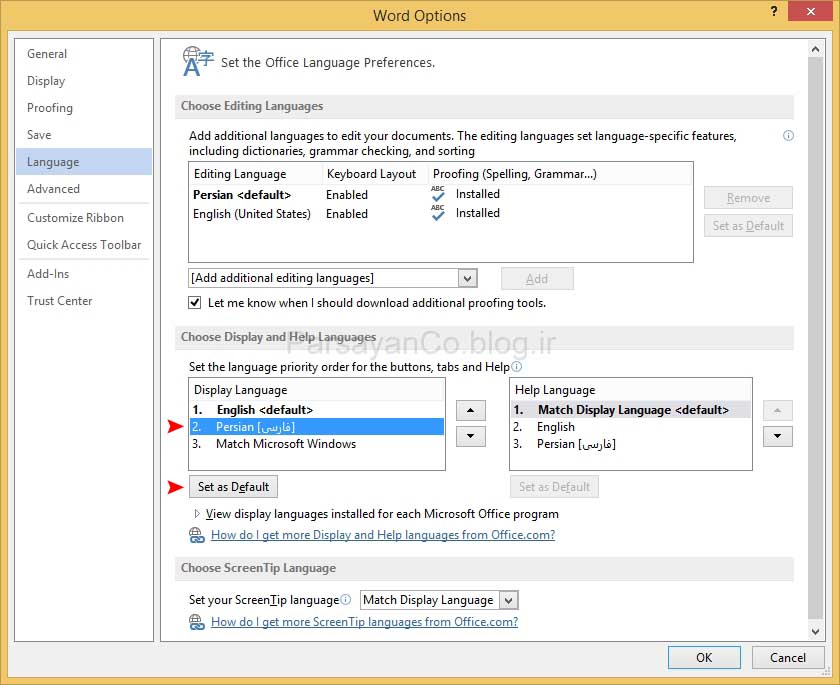Move display language up with arrow button

pyautogui.click(x=470, y=410)
